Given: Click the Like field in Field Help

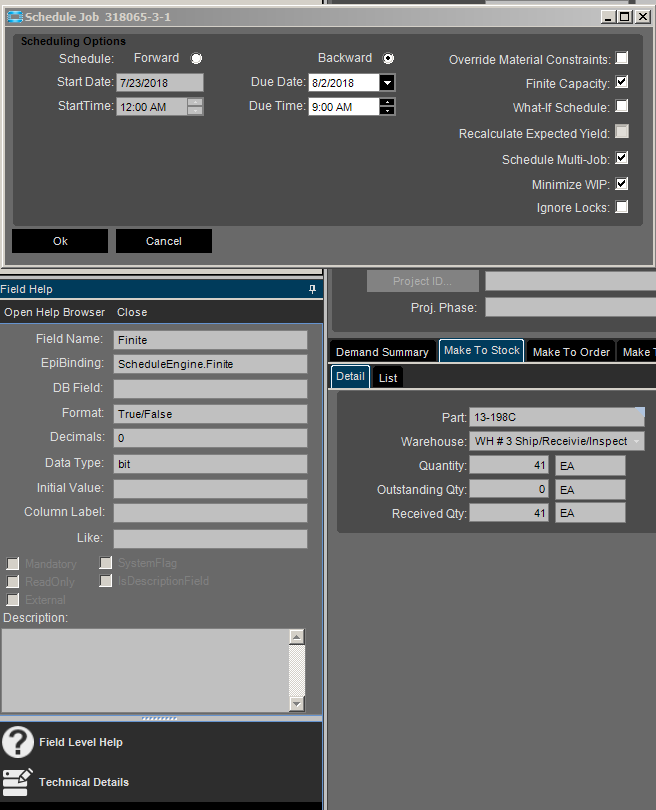Looking at the screenshot, I should click(210, 539).
